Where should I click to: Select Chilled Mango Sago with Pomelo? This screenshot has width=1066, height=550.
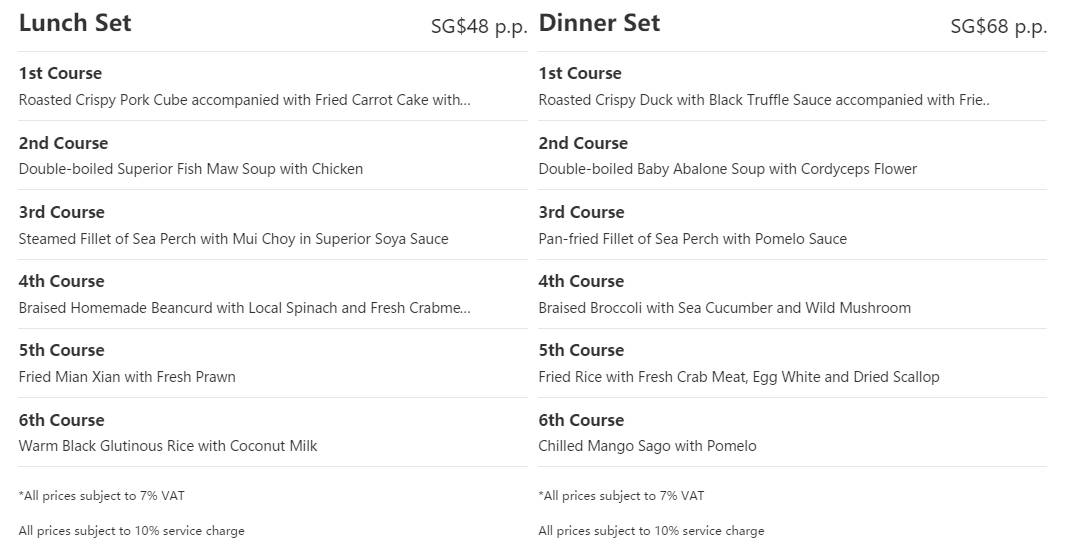pos(647,446)
